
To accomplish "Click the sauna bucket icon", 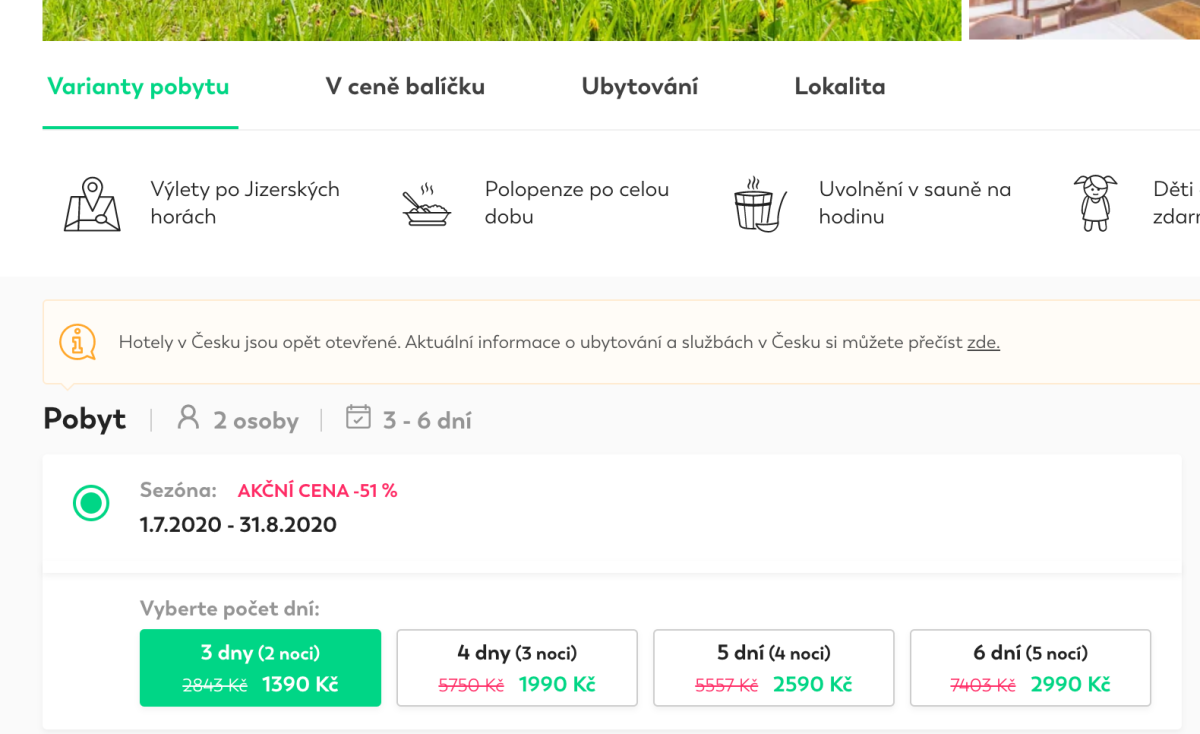I will tap(759, 204).
